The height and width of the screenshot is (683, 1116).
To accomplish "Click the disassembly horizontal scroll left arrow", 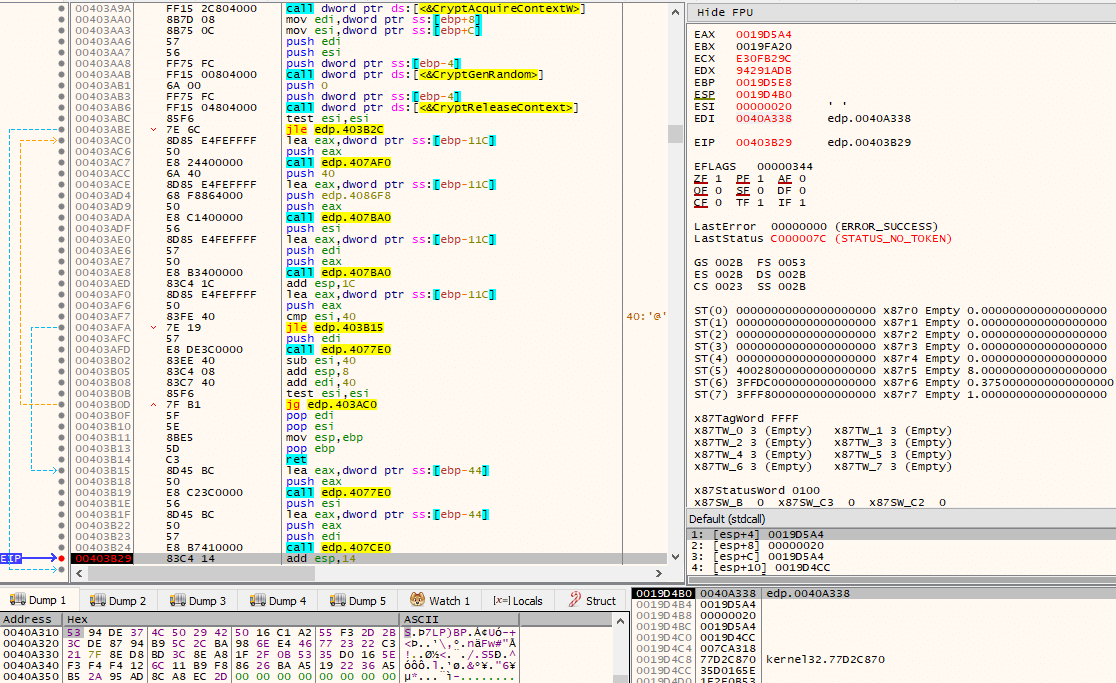I will (x=79, y=573).
